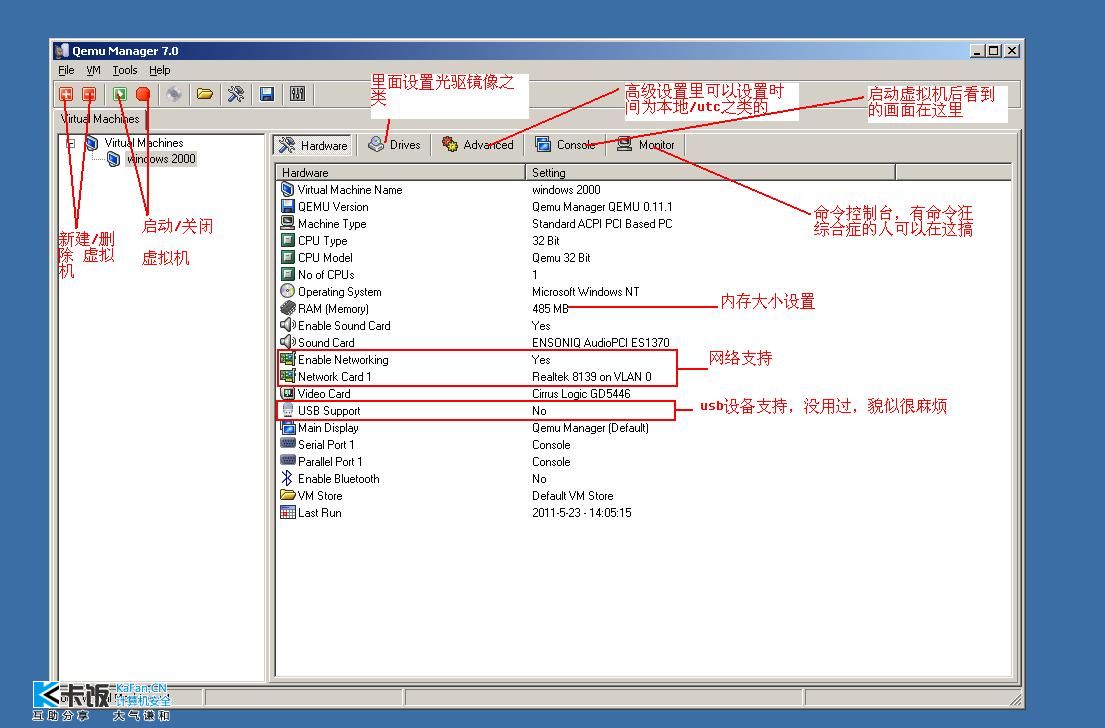The height and width of the screenshot is (728, 1105).
Task: Open the File menu
Action: point(66,70)
